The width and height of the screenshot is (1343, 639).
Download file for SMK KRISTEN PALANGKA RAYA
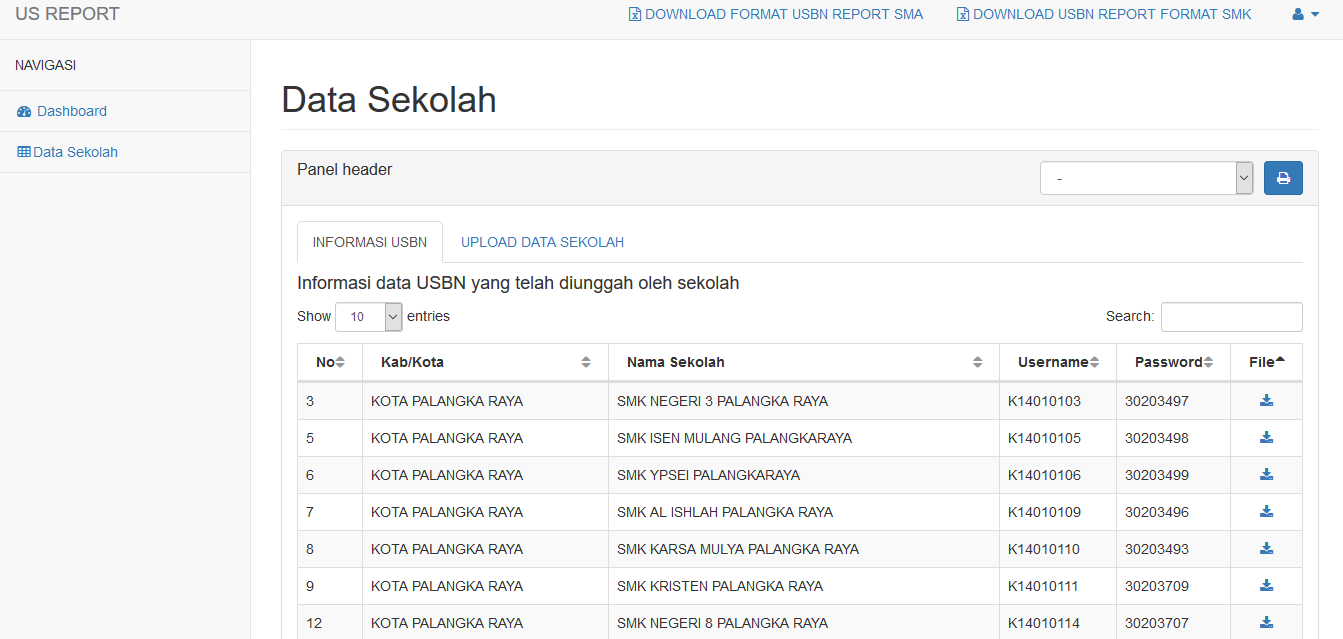click(x=1266, y=586)
